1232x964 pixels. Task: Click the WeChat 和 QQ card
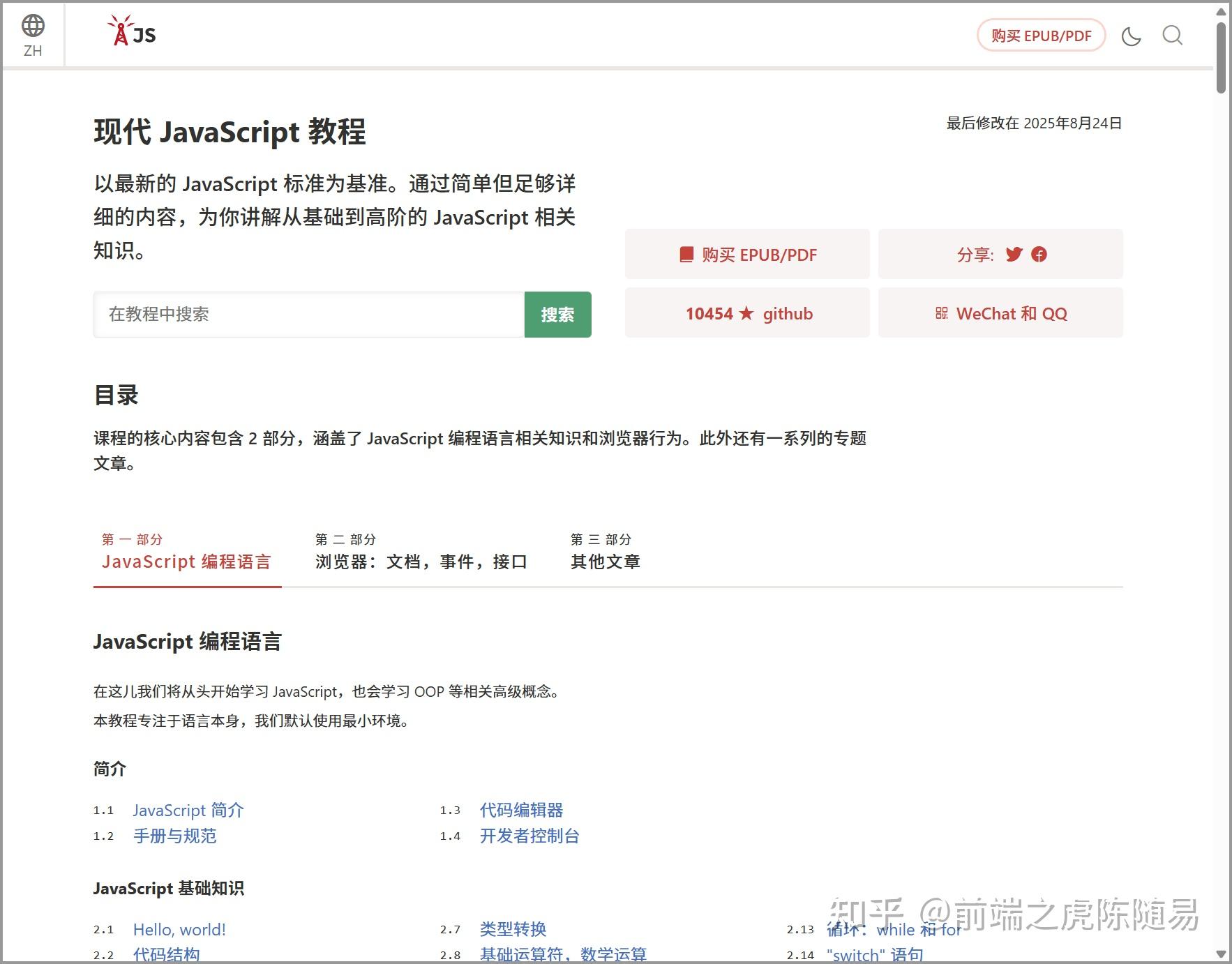1000,313
